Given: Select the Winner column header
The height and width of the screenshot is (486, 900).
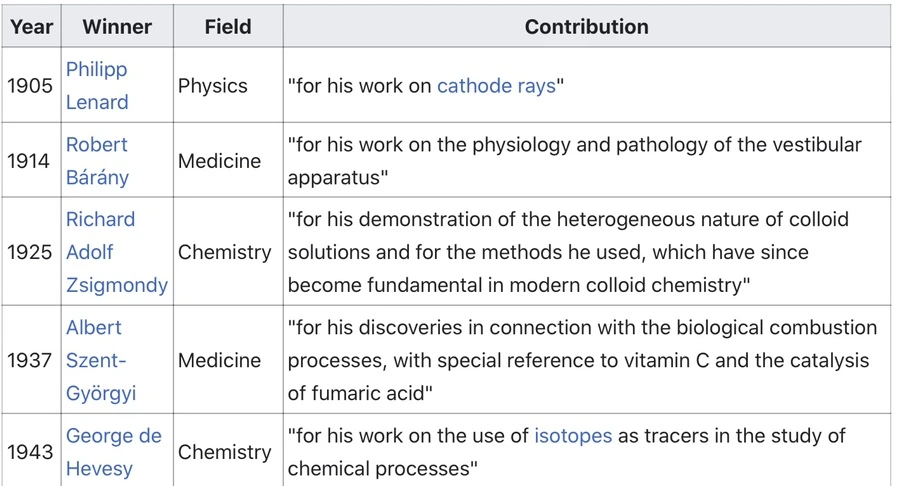Looking at the screenshot, I should click(116, 27).
